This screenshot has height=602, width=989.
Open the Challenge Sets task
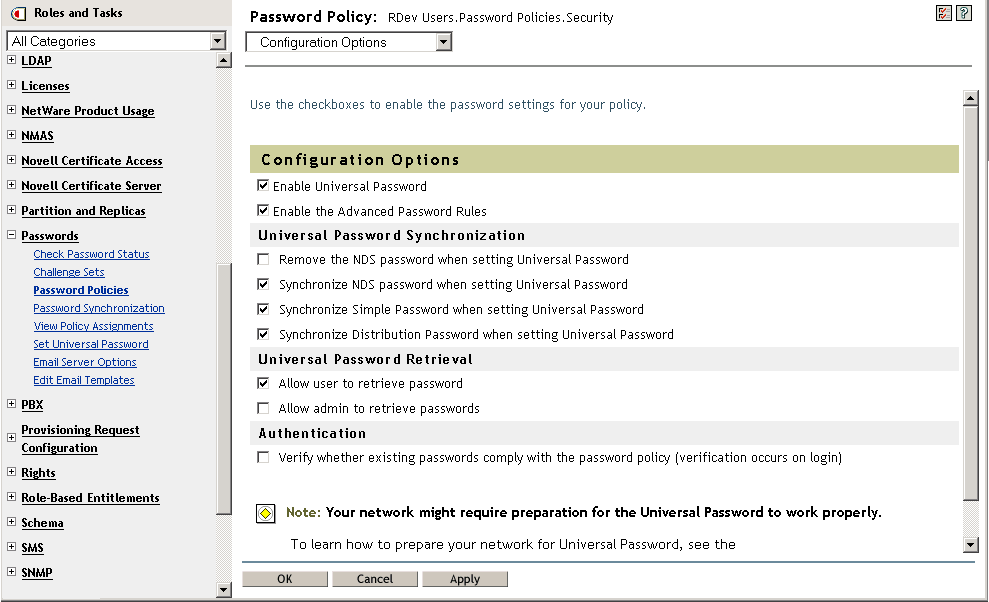(69, 272)
